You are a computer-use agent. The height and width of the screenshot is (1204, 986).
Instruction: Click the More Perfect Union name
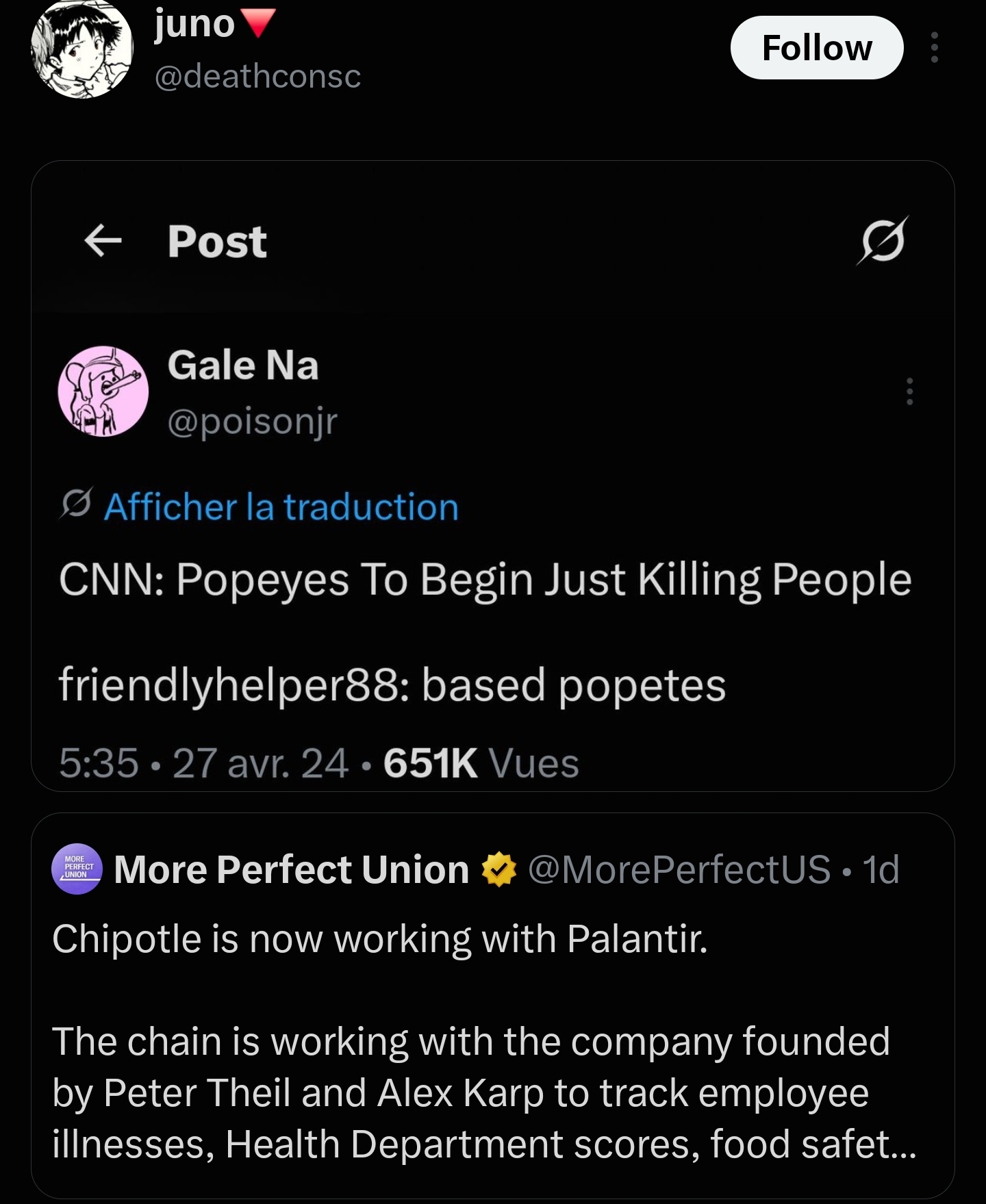pyautogui.click(x=292, y=869)
